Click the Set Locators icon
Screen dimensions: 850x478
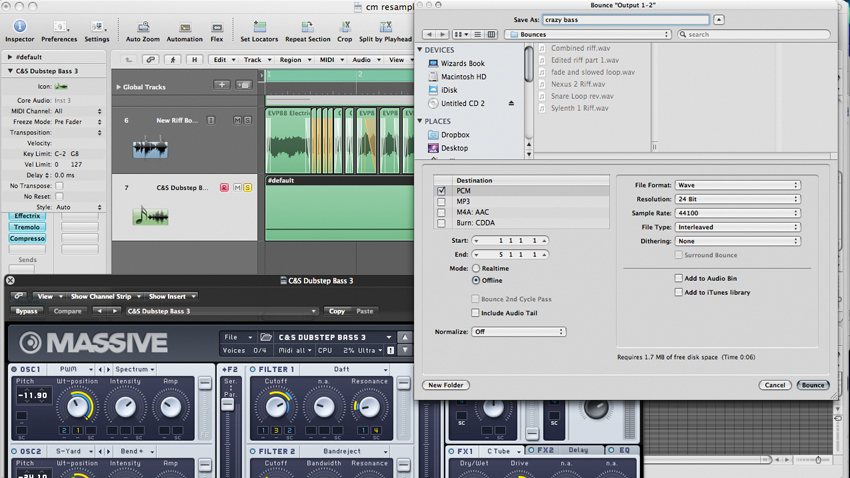(260, 27)
